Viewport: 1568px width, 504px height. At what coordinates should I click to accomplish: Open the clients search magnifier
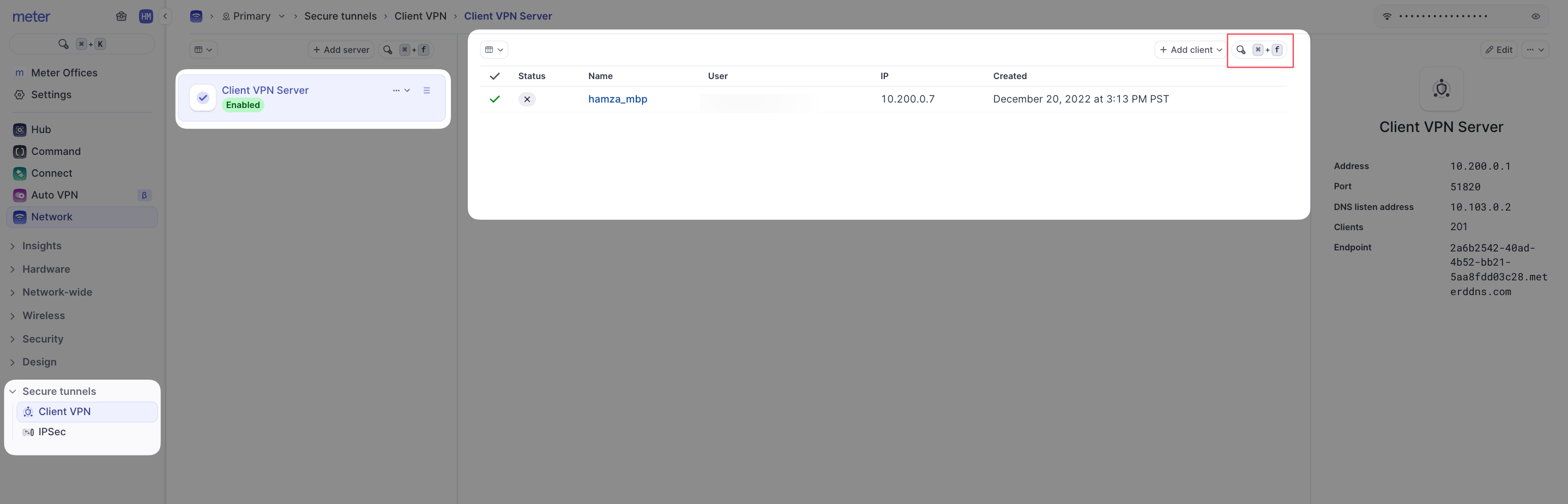click(x=1241, y=50)
